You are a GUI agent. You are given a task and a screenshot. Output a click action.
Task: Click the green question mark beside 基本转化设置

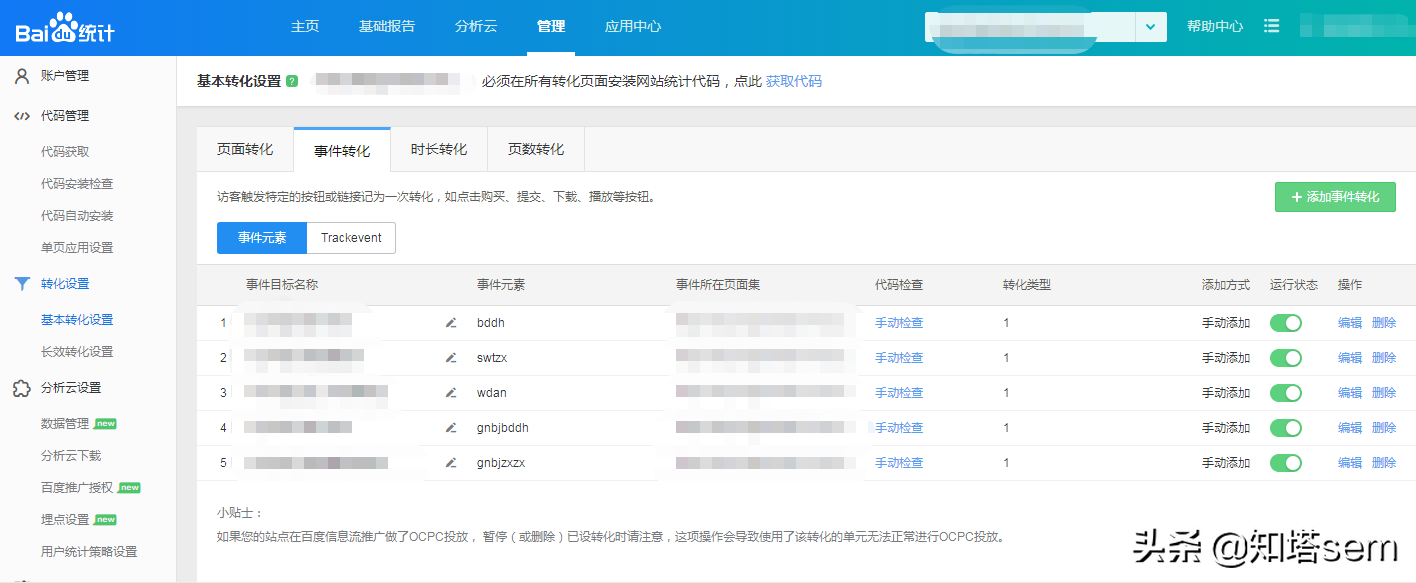pyautogui.click(x=292, y=81)
